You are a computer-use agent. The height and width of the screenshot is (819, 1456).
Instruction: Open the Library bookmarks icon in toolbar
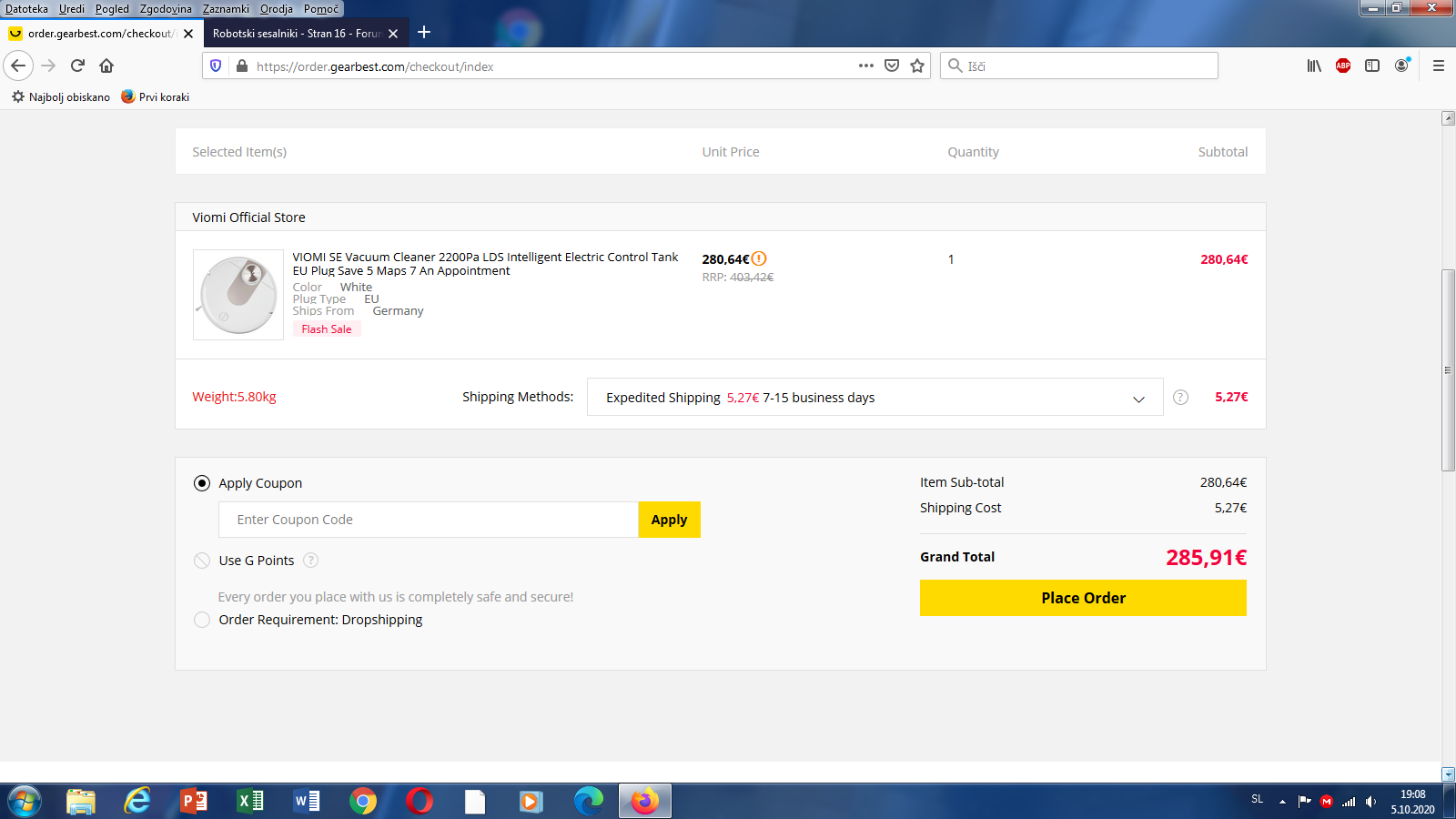(1313, 66)
